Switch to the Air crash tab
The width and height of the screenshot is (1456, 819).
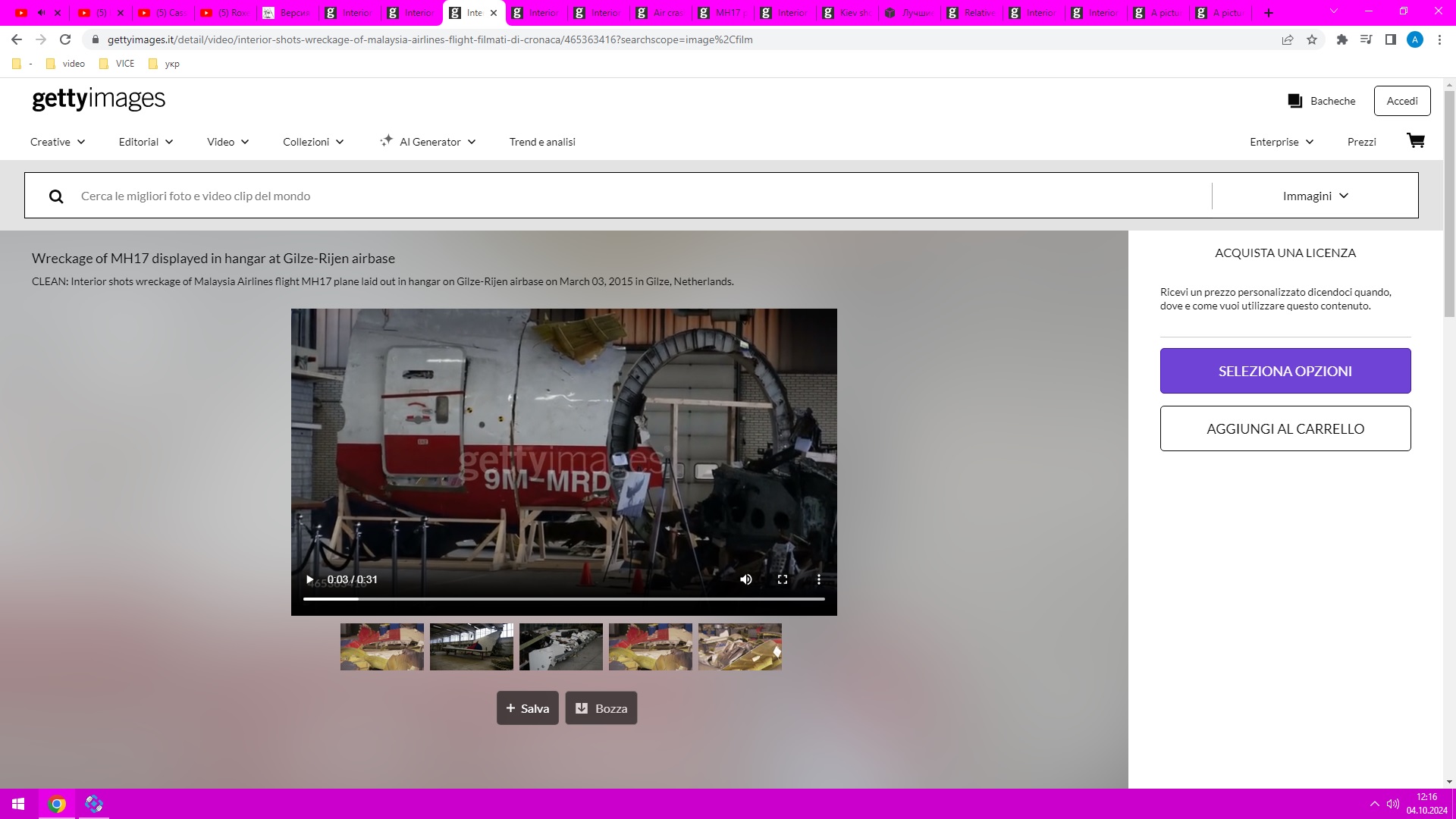coord(660,13)
